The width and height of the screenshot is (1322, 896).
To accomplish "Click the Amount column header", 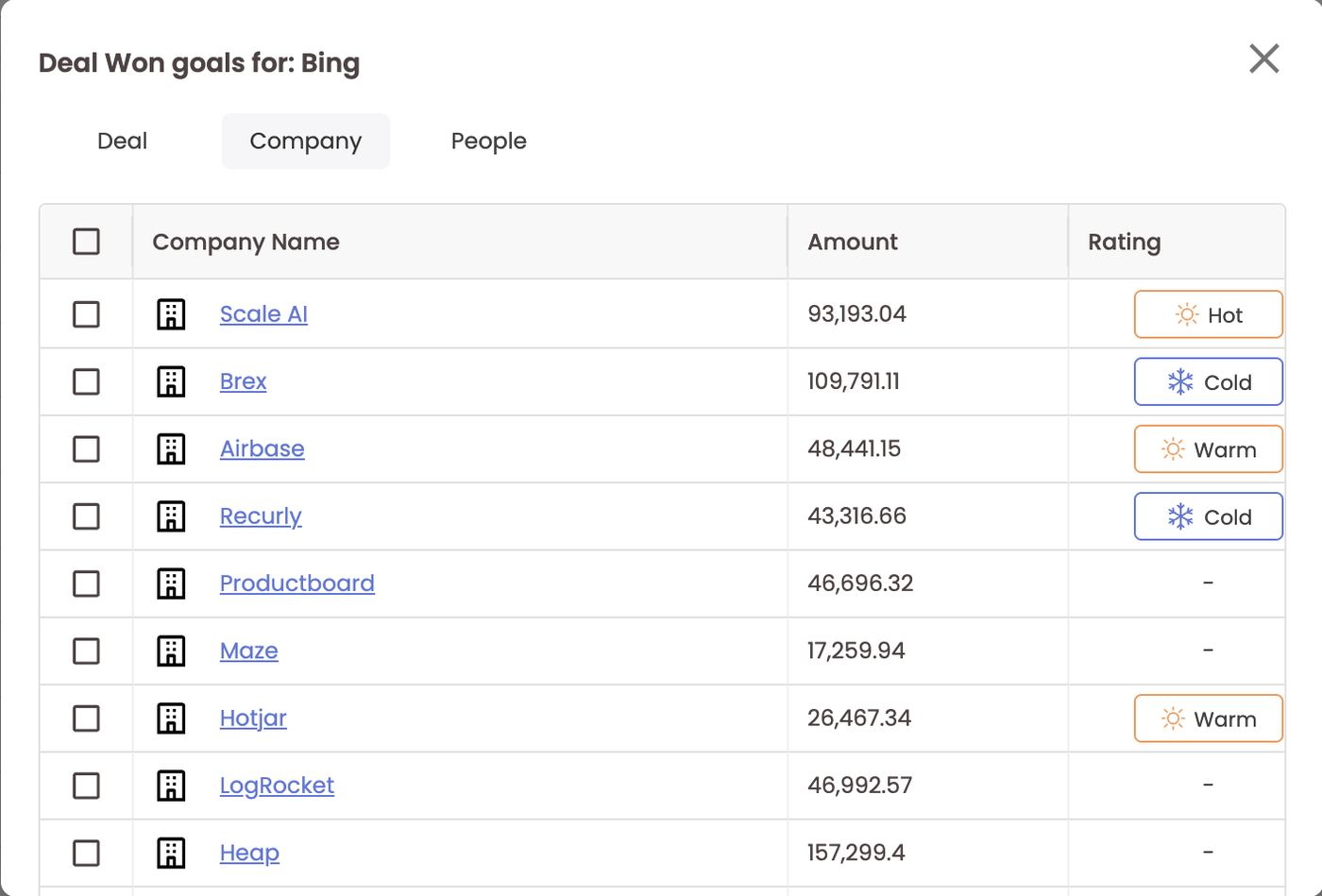I will coord(927,242).
